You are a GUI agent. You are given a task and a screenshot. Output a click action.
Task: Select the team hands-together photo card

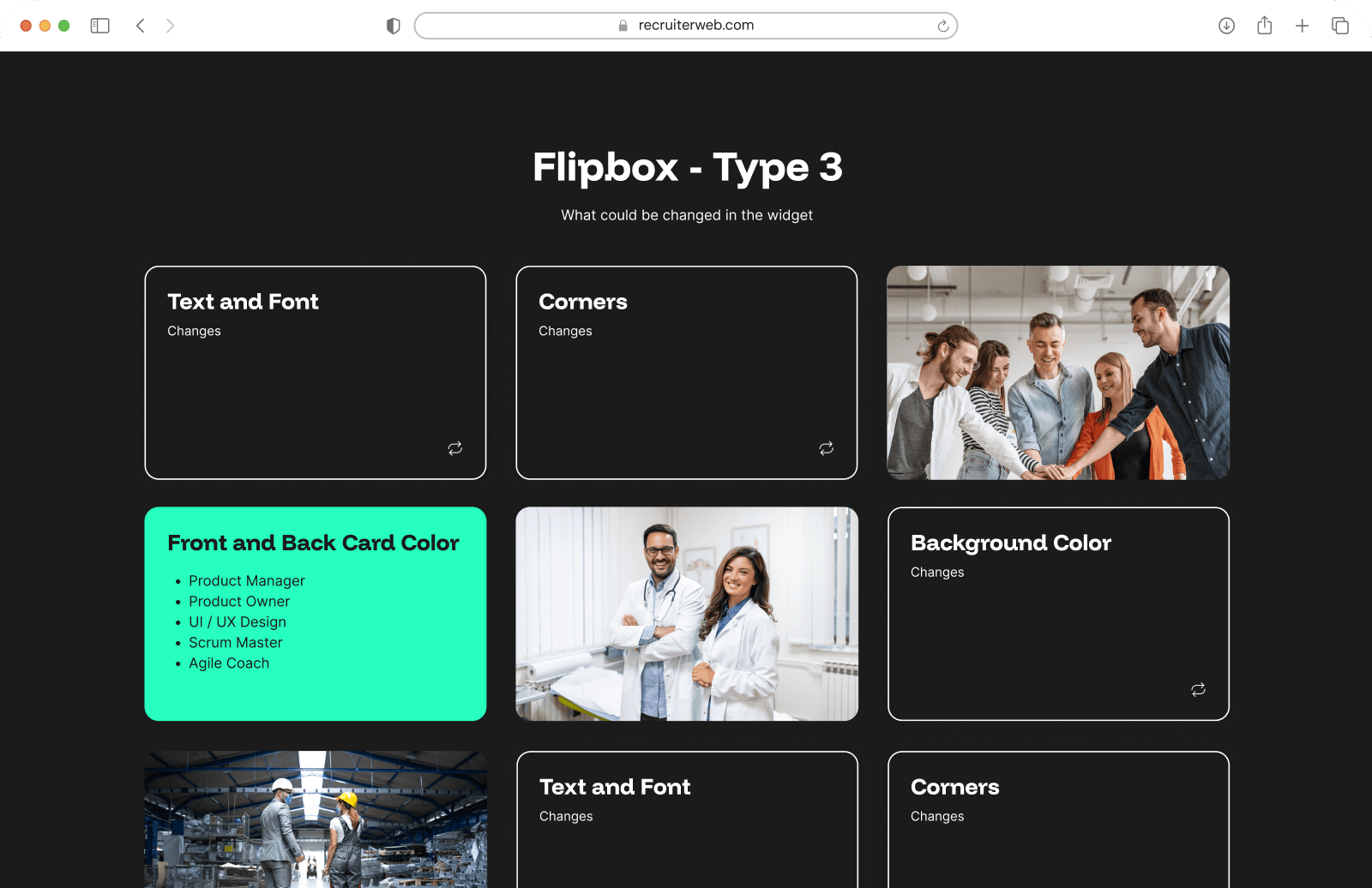pos(1057,373)
